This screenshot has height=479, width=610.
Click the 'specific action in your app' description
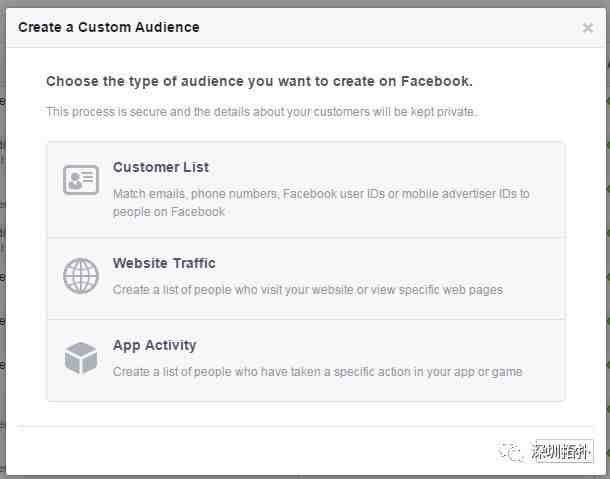[317, 372]
